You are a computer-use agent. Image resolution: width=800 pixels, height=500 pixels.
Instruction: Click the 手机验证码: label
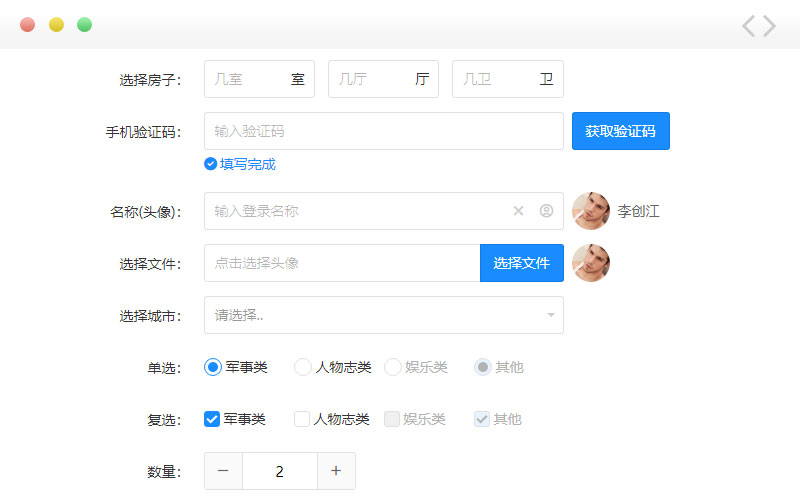pyautogui.click(x=143, y=132)
